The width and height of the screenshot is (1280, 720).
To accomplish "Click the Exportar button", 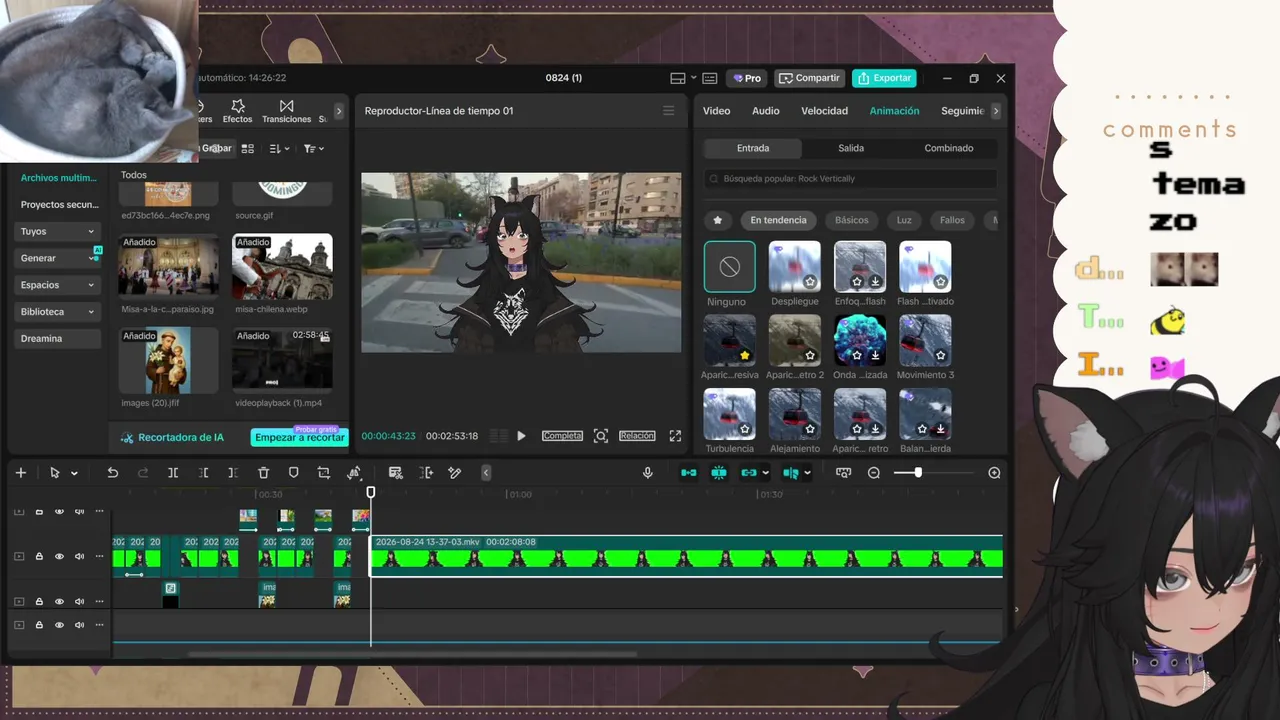I will (885, 78).
